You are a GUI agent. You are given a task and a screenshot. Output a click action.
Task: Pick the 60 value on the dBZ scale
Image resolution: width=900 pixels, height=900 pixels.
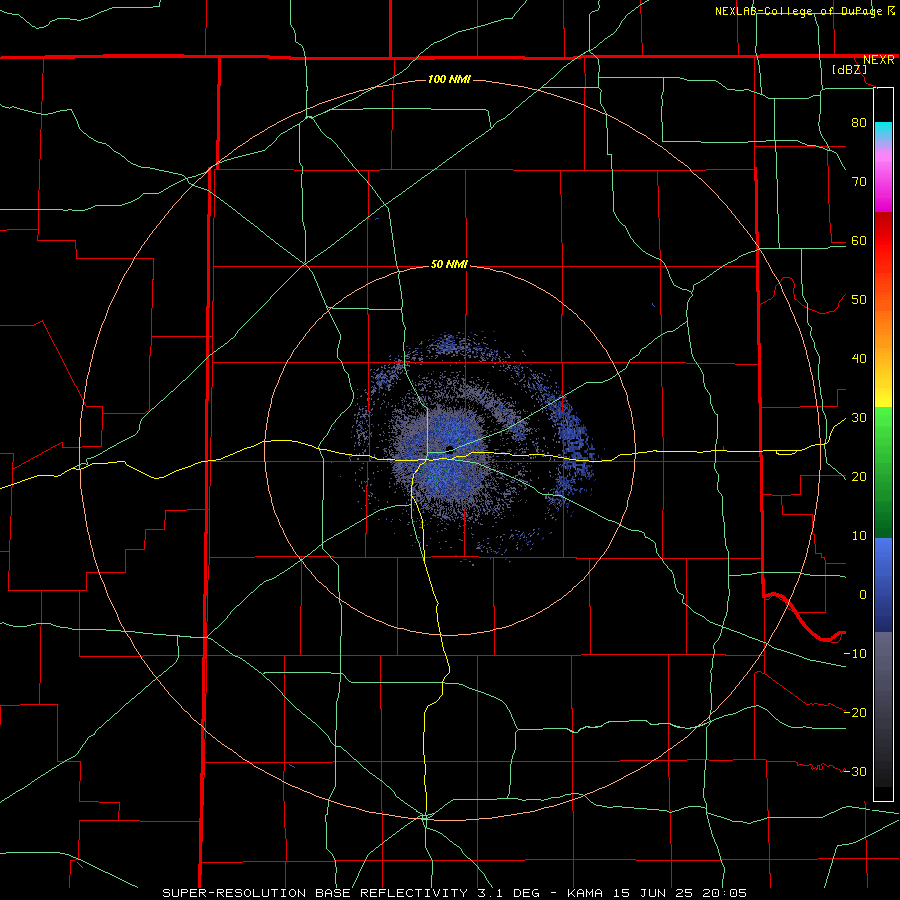859,240
